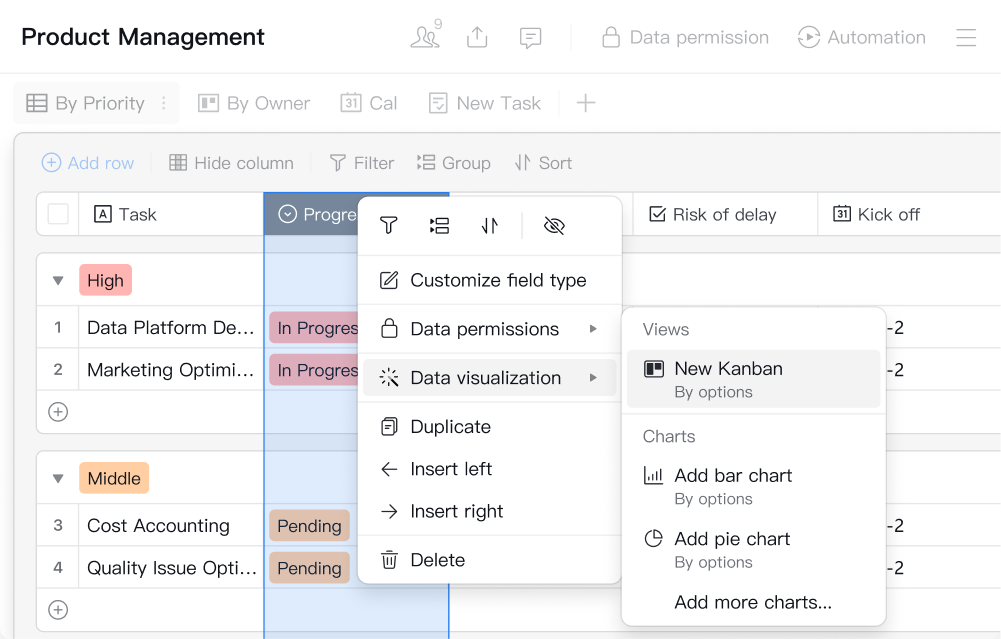Open the comments icon in header
The width and height of the screenshot is (1001, 639).
coord(531,38)
